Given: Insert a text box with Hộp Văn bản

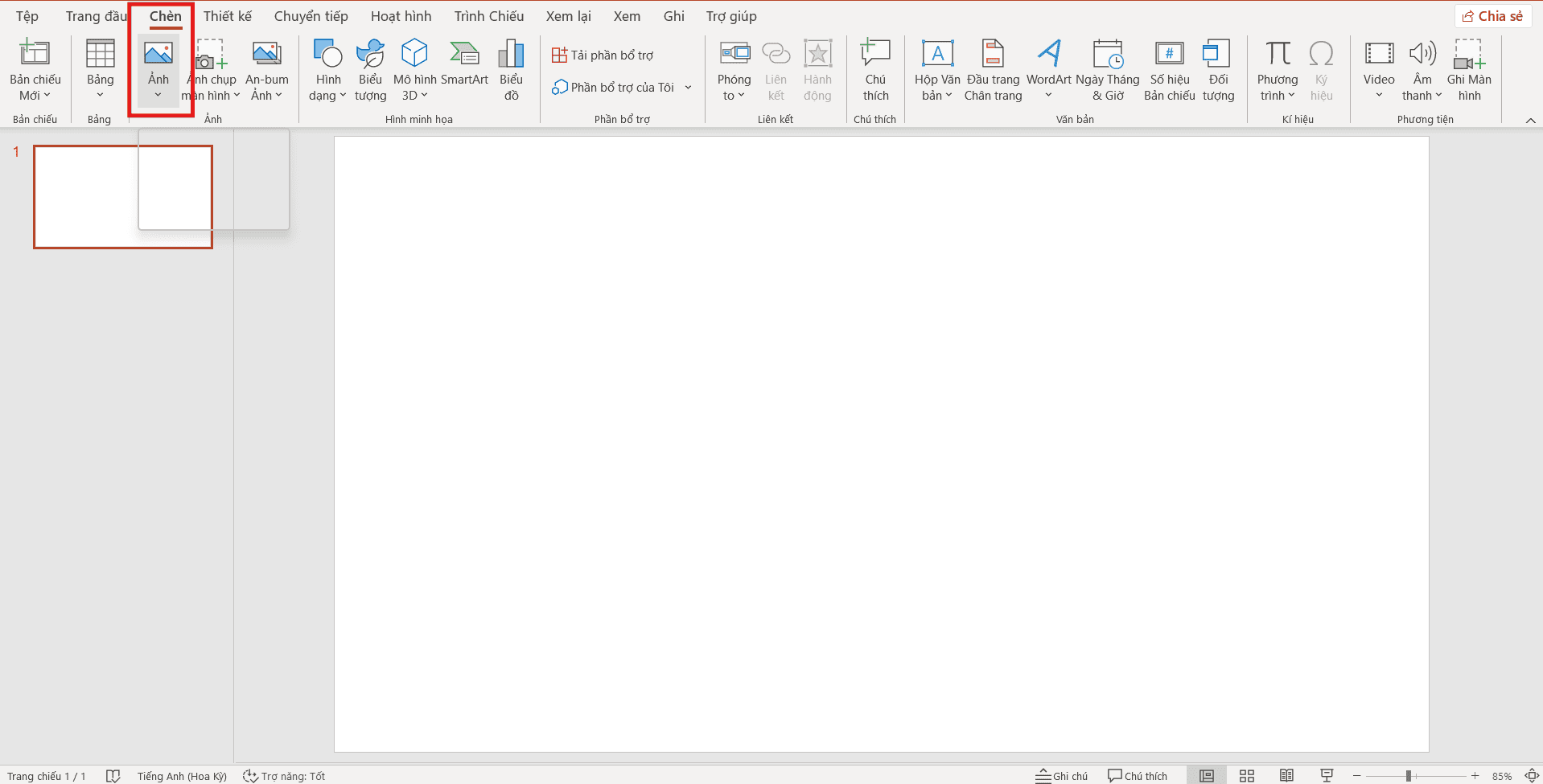Looking at the screenshot, I should [x=937, y=55].
